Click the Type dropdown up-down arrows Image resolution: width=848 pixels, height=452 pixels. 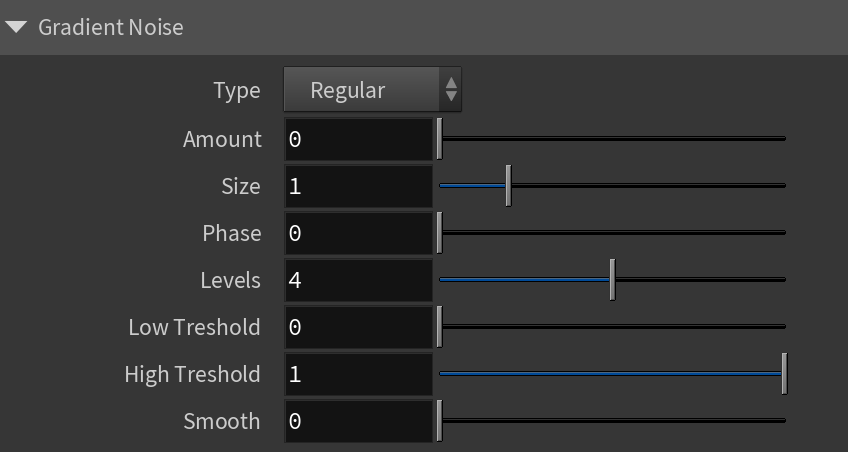tap(451, 90)
